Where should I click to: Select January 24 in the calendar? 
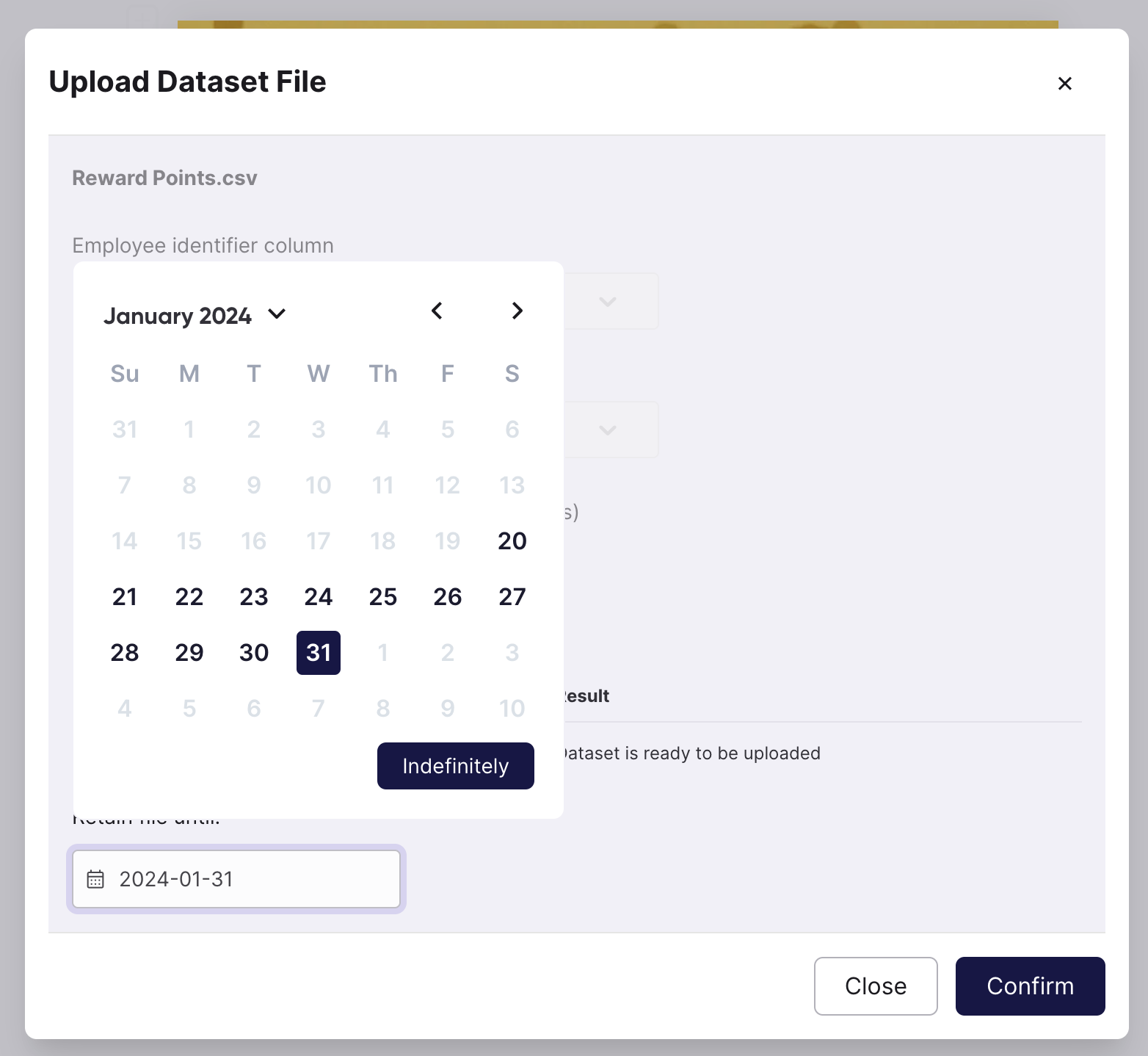319,597
